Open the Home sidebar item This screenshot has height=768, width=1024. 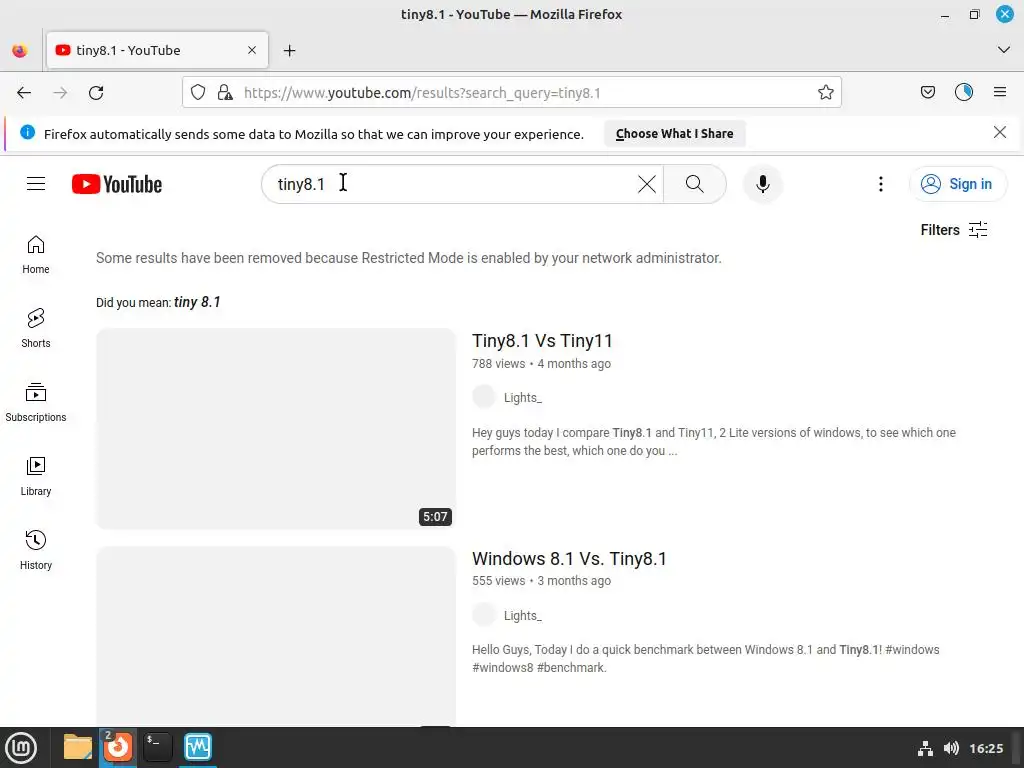(36, 255)
